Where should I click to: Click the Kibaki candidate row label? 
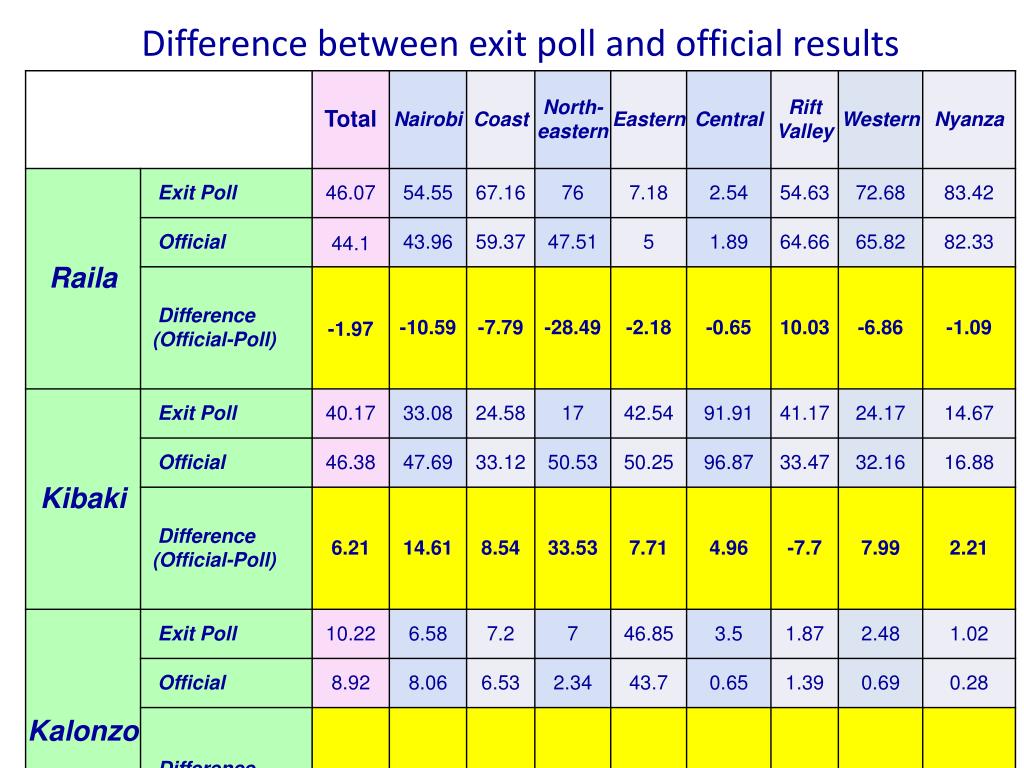tap(84, 499)
